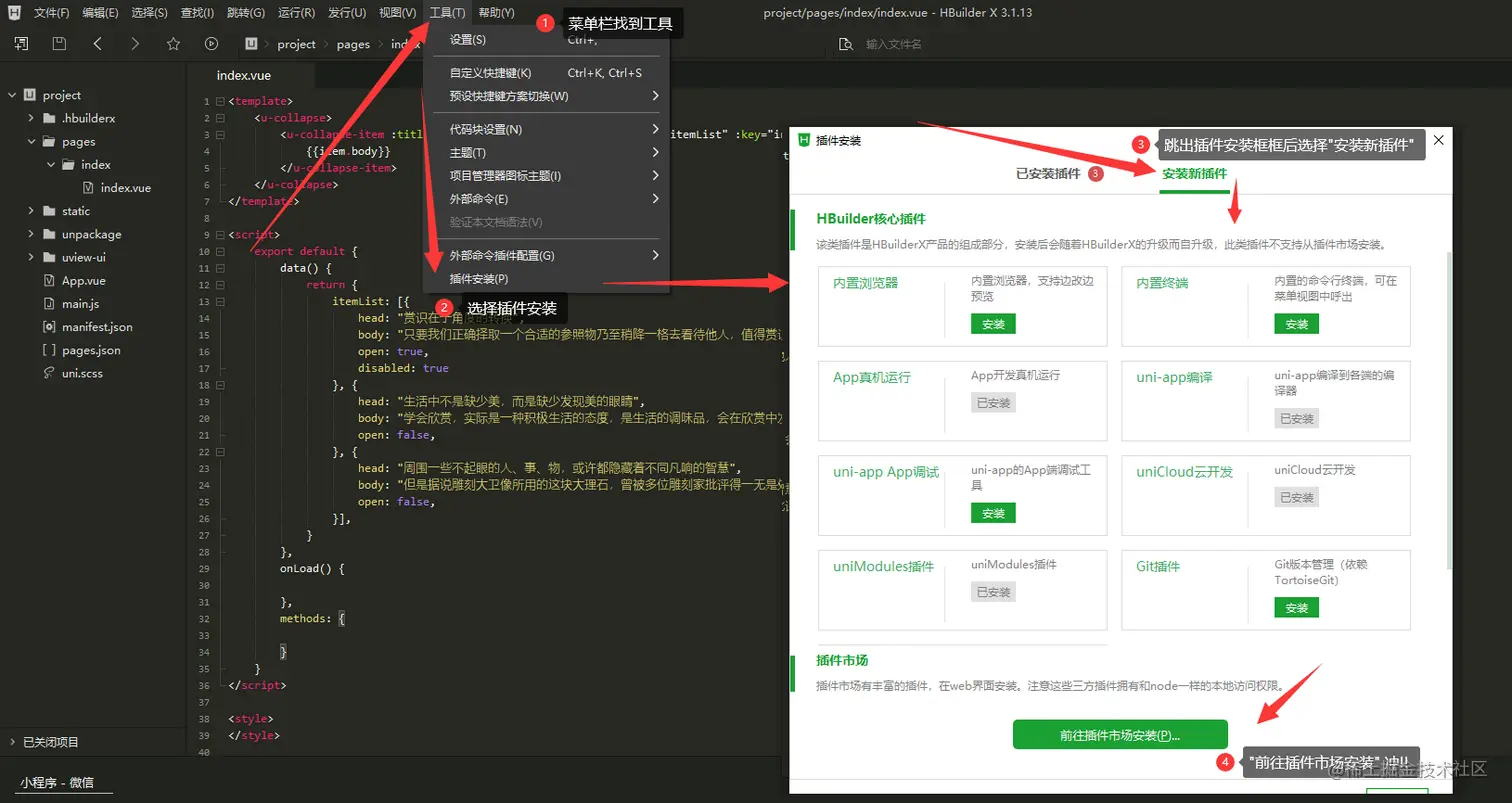The image size is (1512, 803).
Task: Open App.vue in the project tree
Action: click(74, 281)
